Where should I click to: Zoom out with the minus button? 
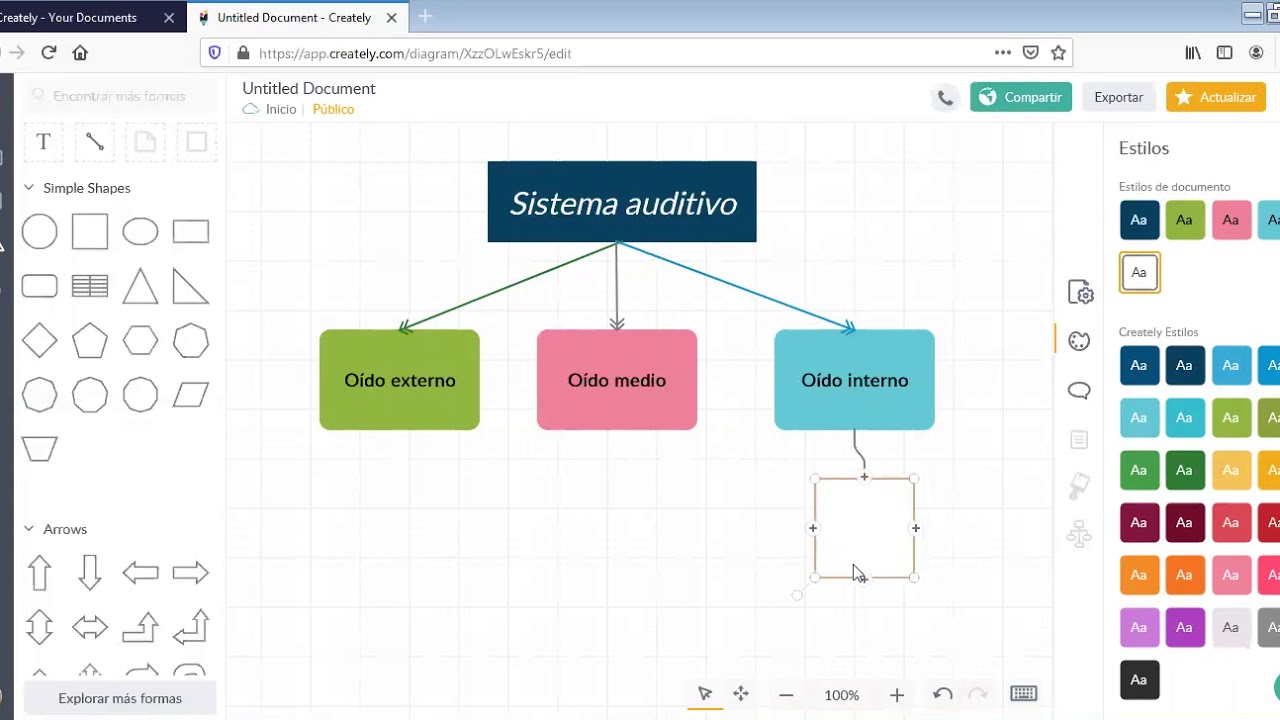(x=786, y=695)
